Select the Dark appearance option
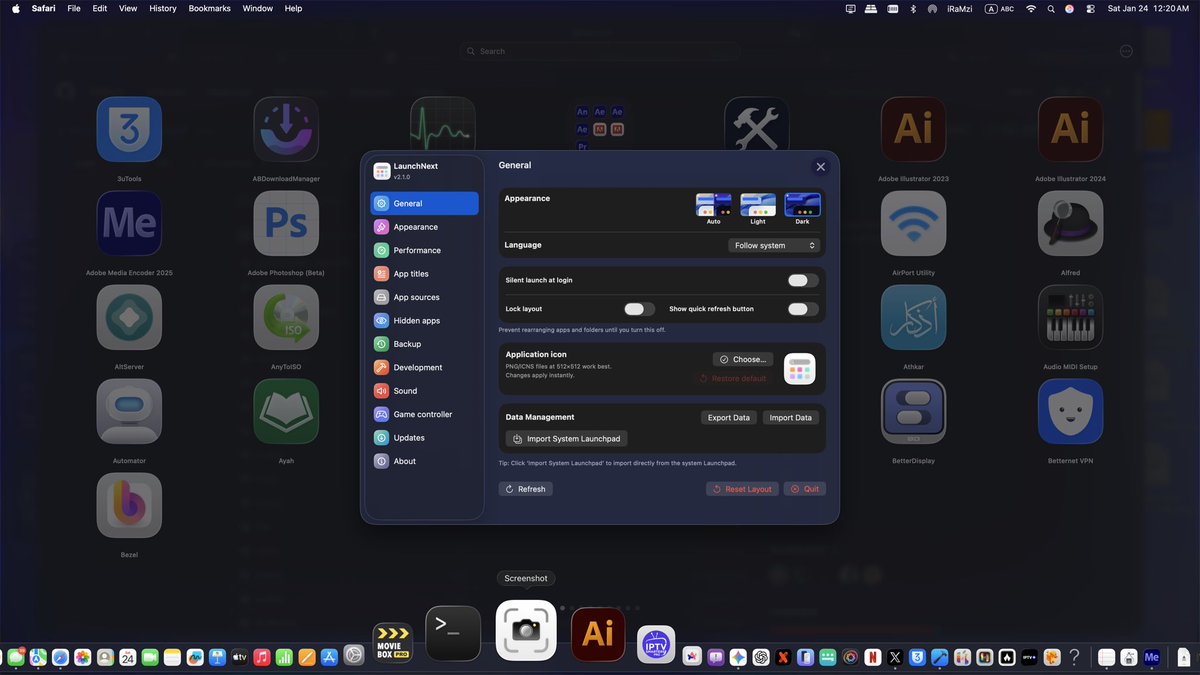This screenshot has height=675, width=1200. coord(802,208)
